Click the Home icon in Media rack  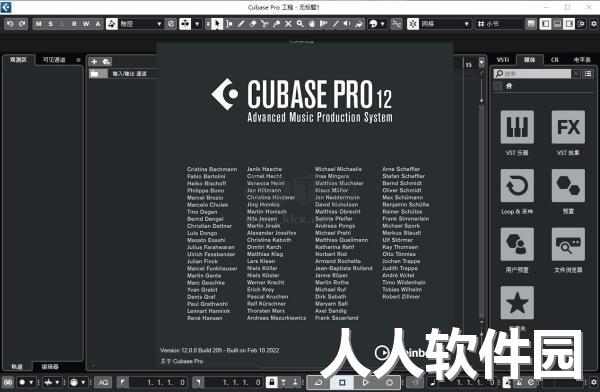[x=509, y=86]
